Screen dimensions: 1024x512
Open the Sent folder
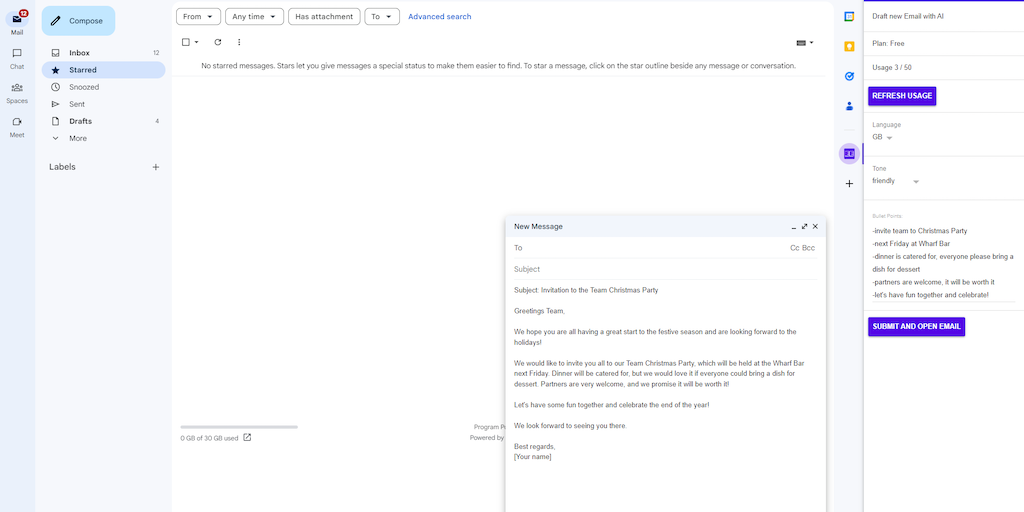[x=103, y=104]
